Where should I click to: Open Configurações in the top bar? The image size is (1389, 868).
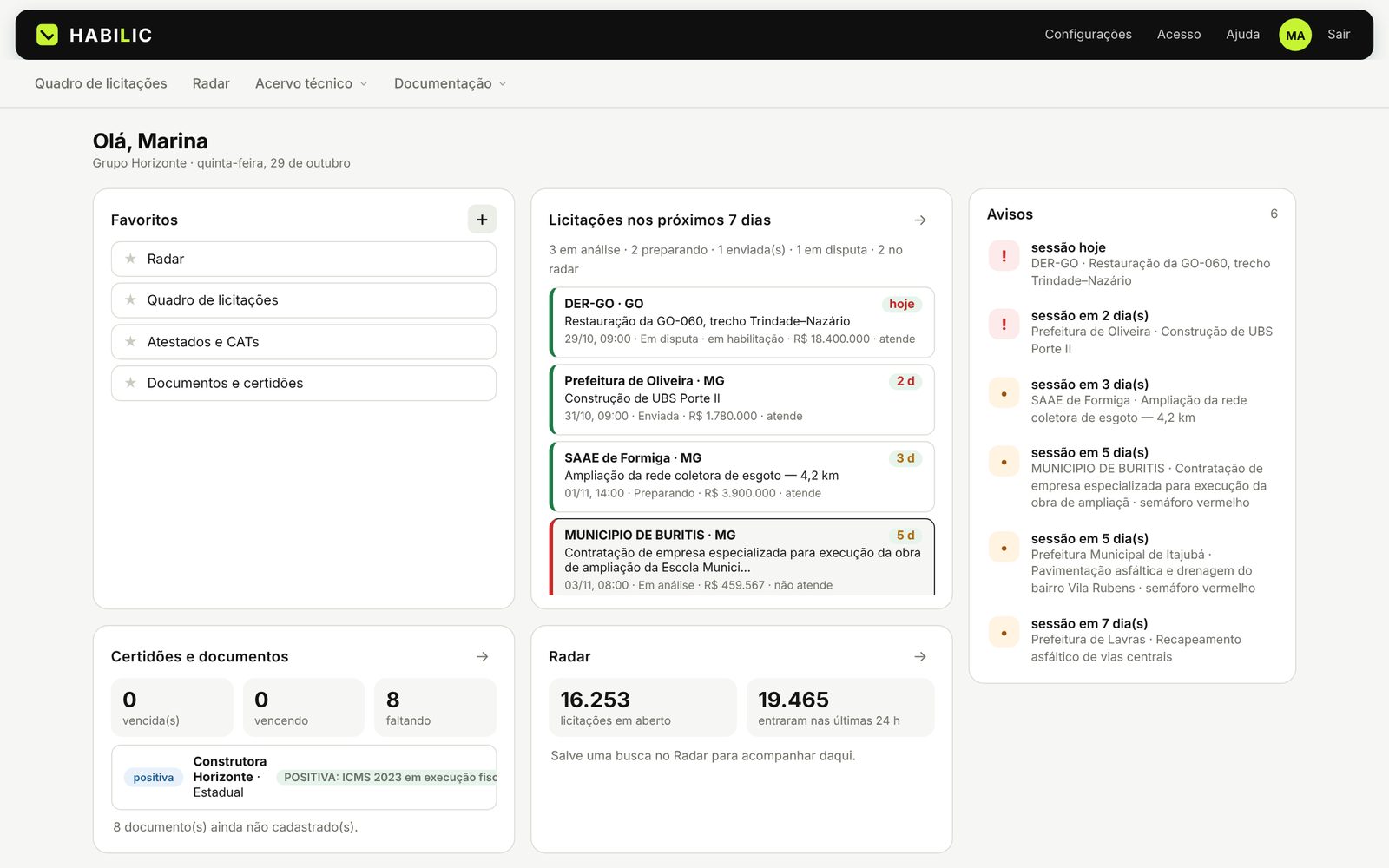pos(1088,35)
